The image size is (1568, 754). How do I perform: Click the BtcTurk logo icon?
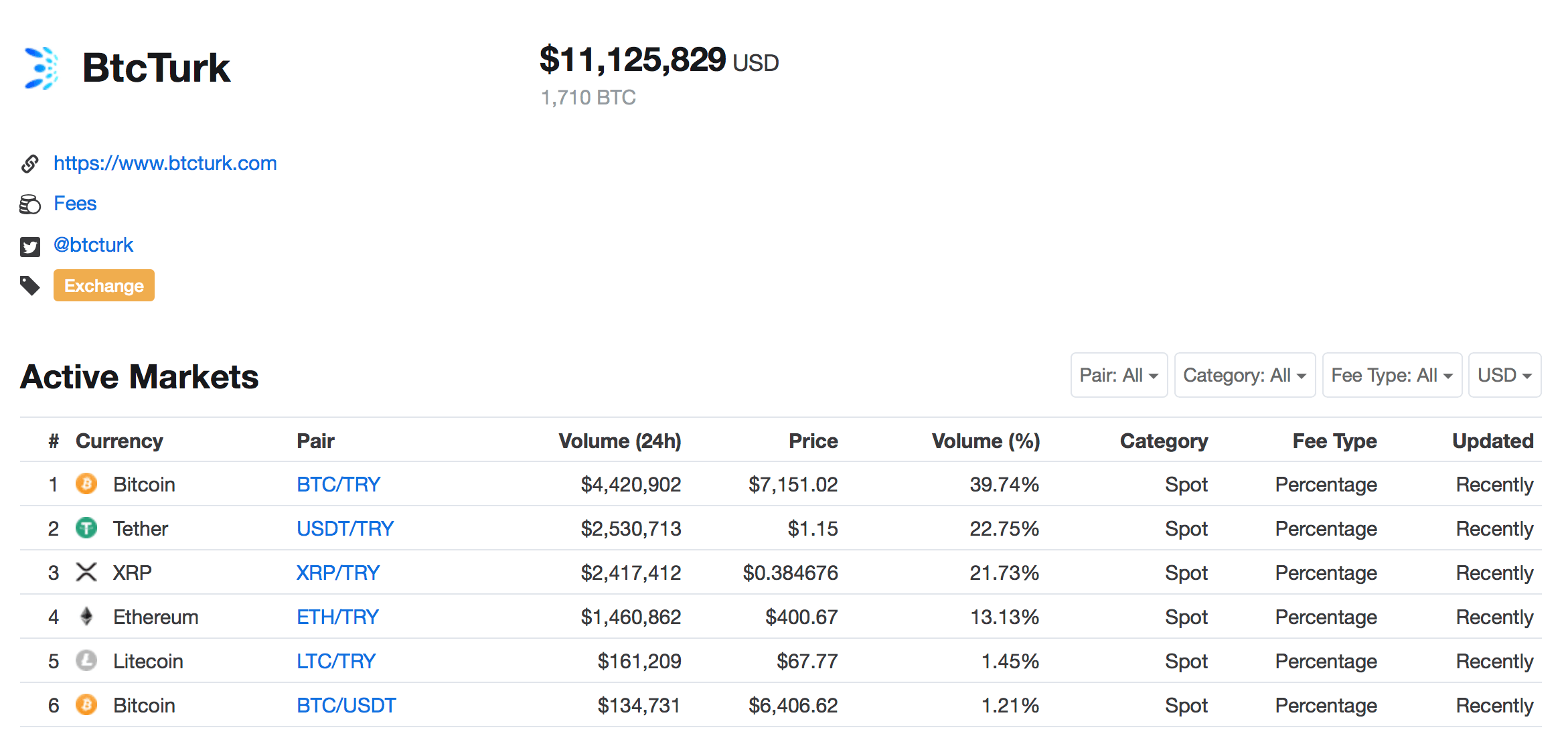40,68
